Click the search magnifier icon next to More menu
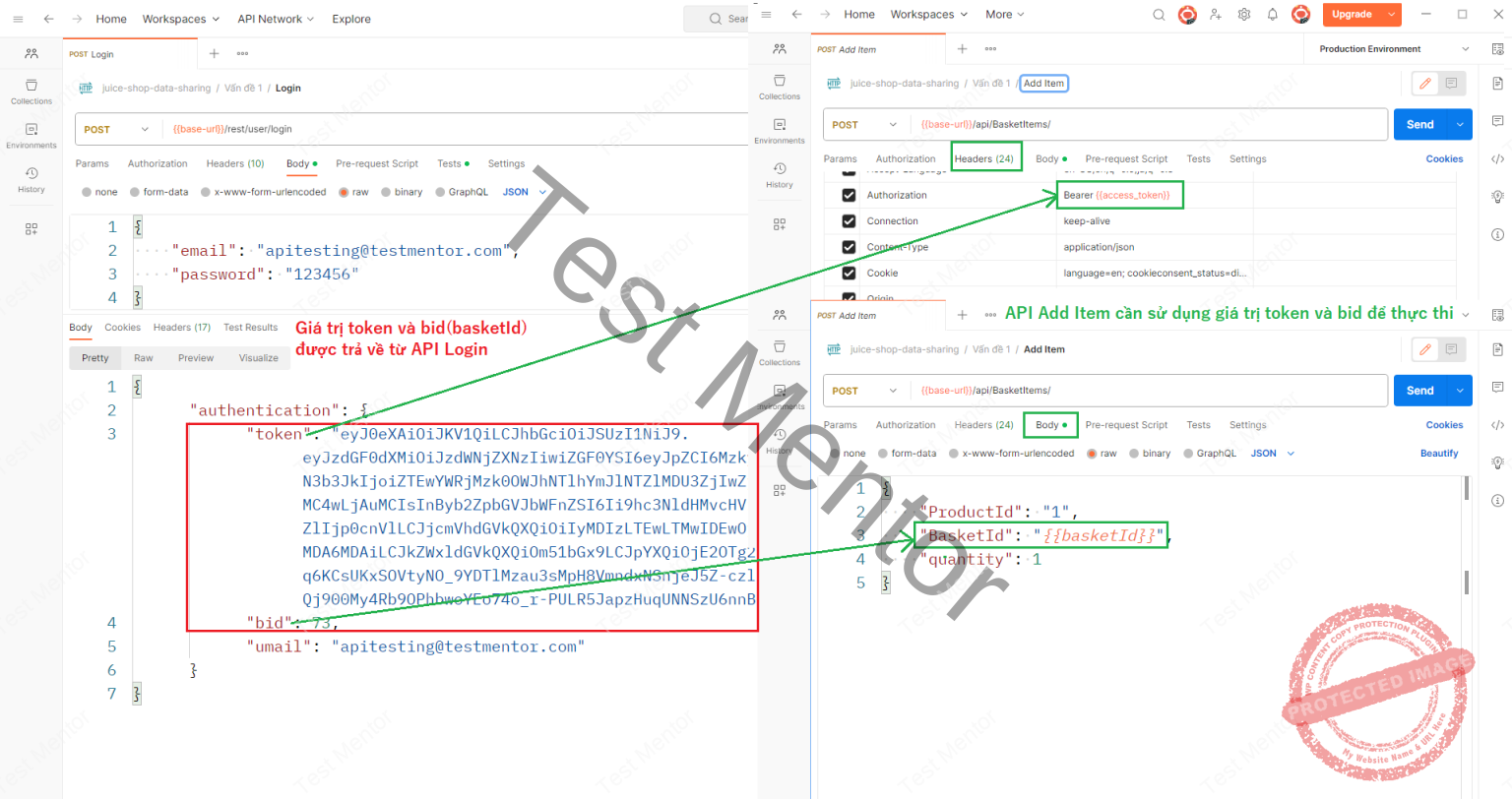 (1159, 15)
